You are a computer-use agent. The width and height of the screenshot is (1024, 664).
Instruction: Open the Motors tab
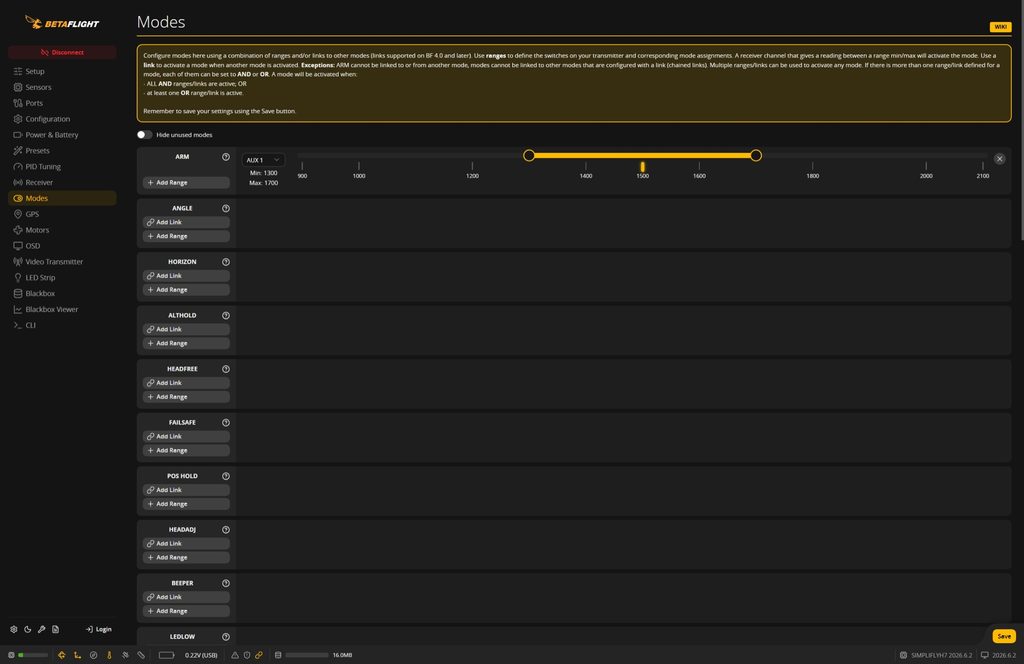pyautogui.click(x=62, y=230)
